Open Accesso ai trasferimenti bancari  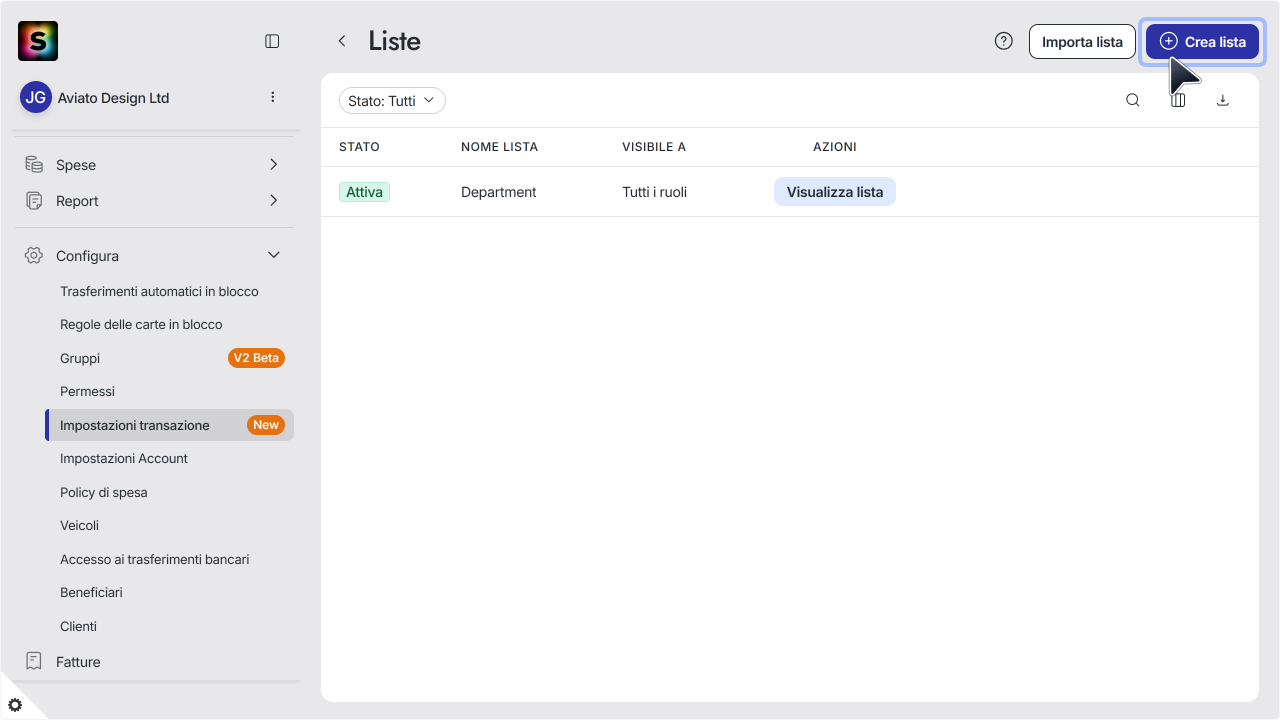[x=155, y=559]
